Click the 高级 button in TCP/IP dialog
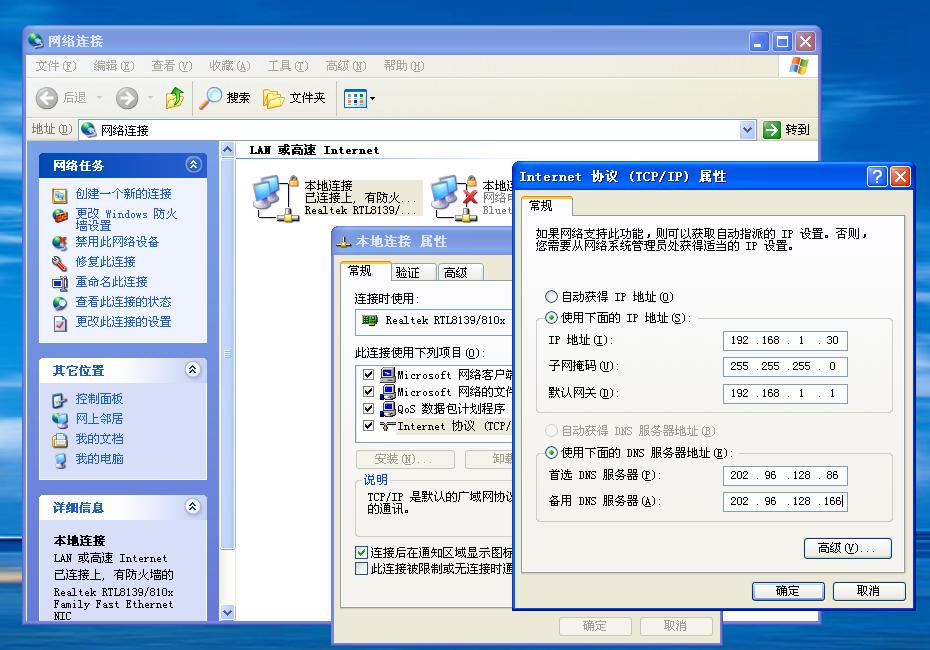 click(x=847, y=548)
